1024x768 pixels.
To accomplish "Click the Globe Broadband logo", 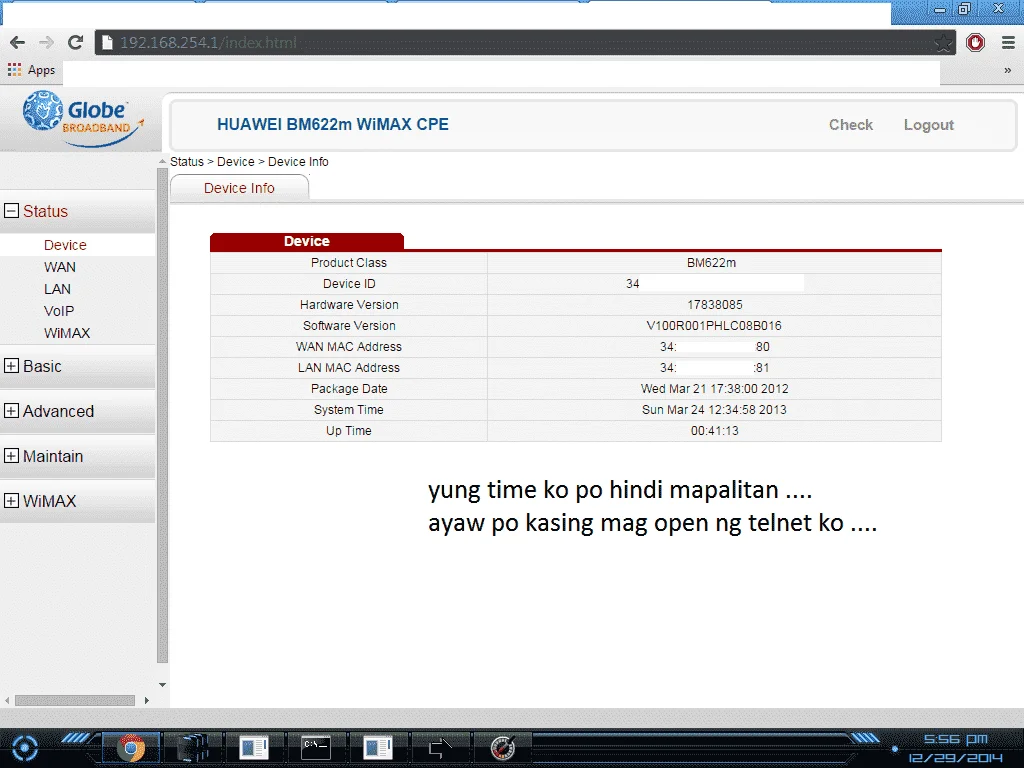I will point(83,118).
